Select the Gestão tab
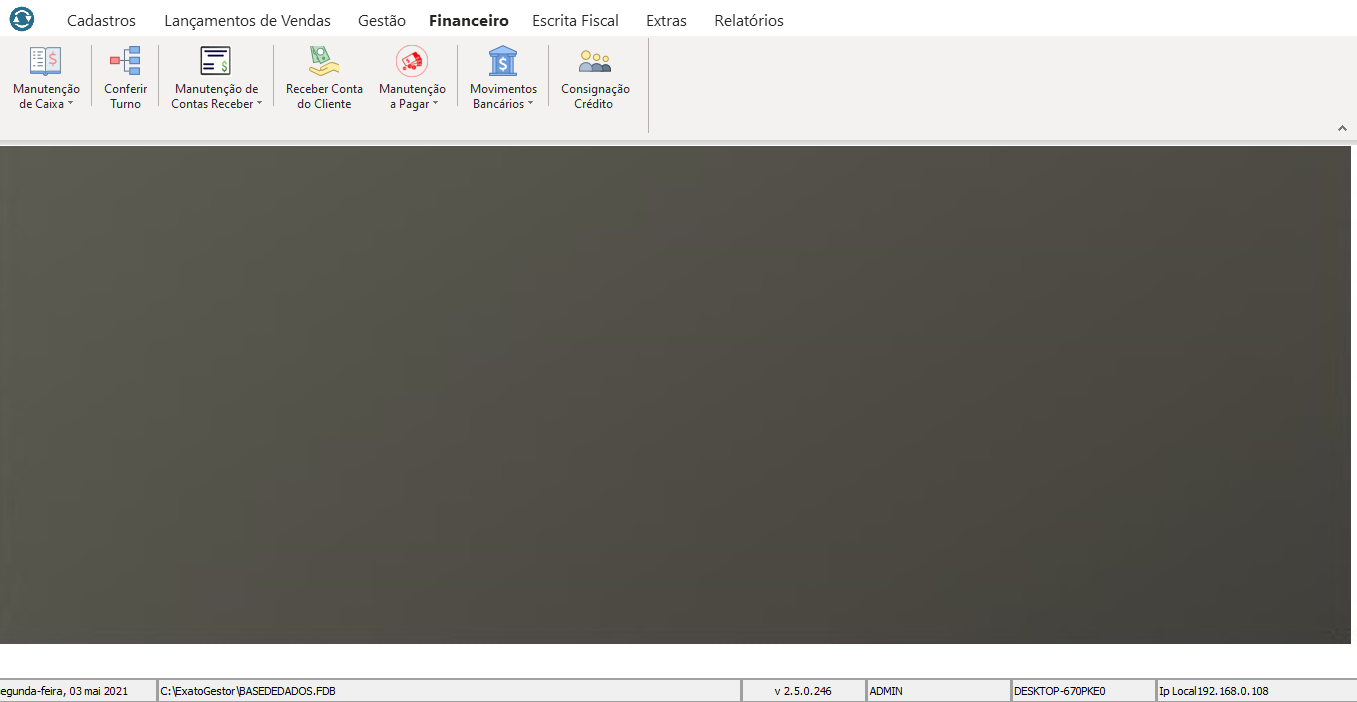Image resolution: width=1357 pixels, height=702 pixels. point(382,21)
